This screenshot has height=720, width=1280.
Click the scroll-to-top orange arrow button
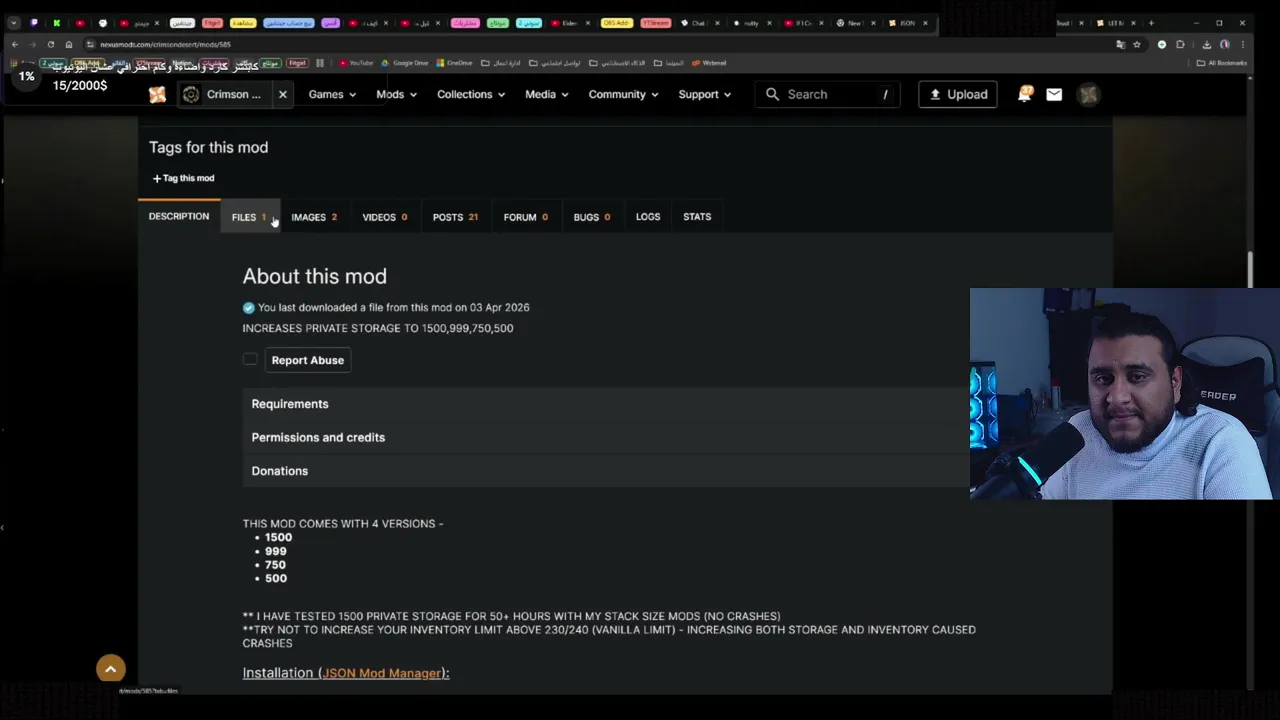[x=111, y=669]
